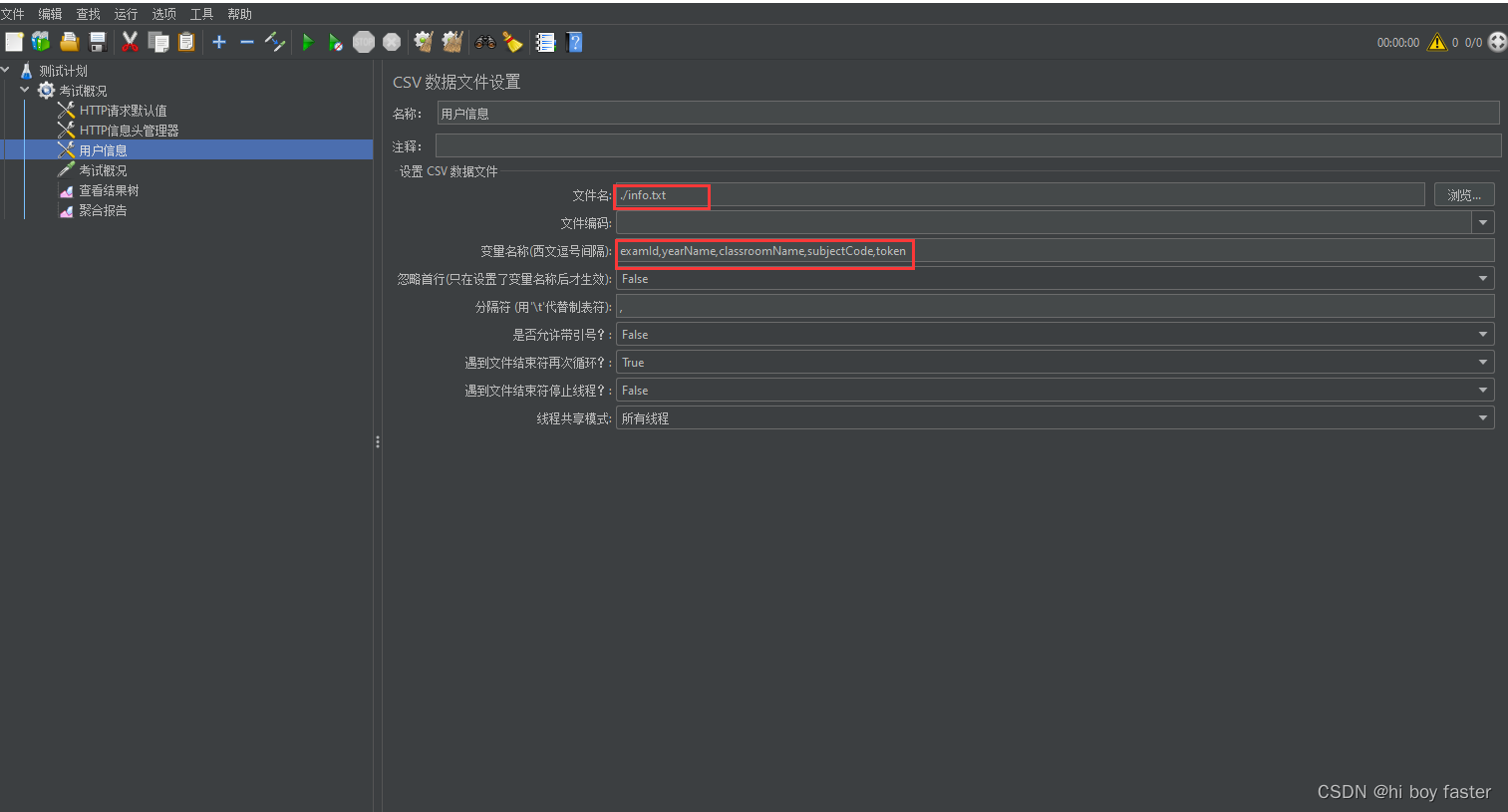This screenshot has width=1508, height=812.
Task: Open the 选项 menu
Action: pos(163,14)
